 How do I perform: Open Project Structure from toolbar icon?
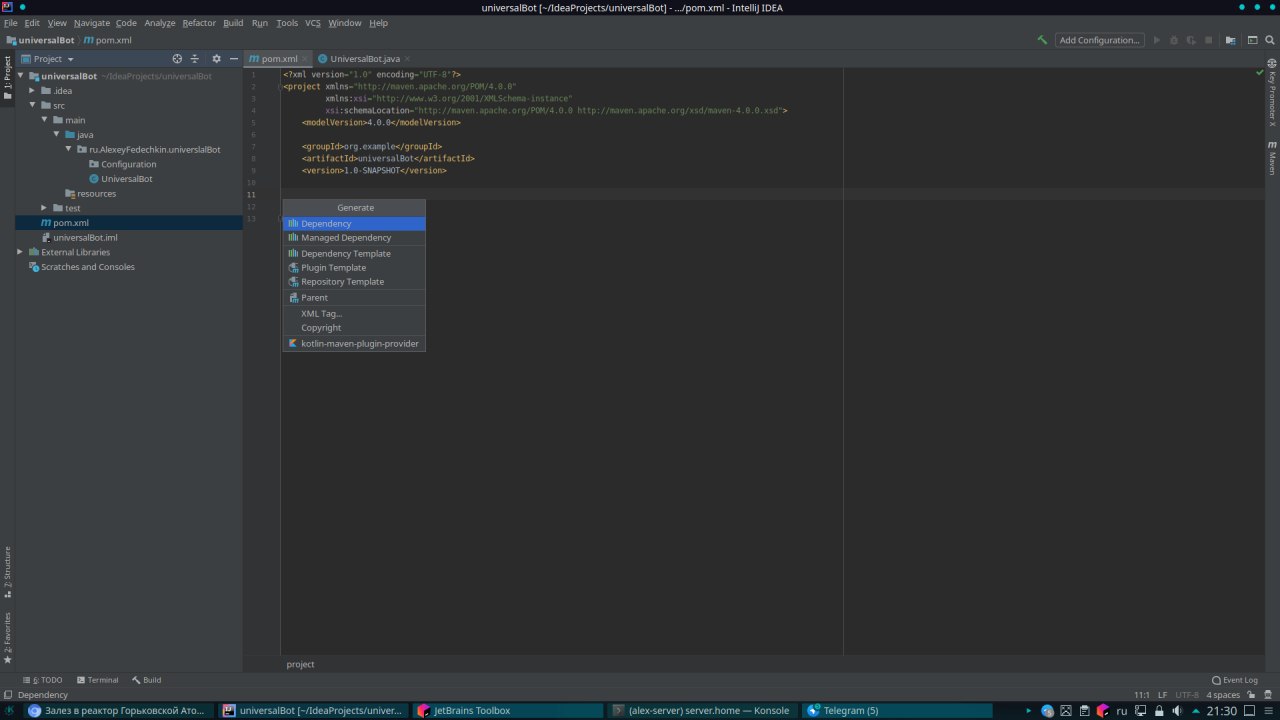pyautogui.click(x=1231, y=40)
